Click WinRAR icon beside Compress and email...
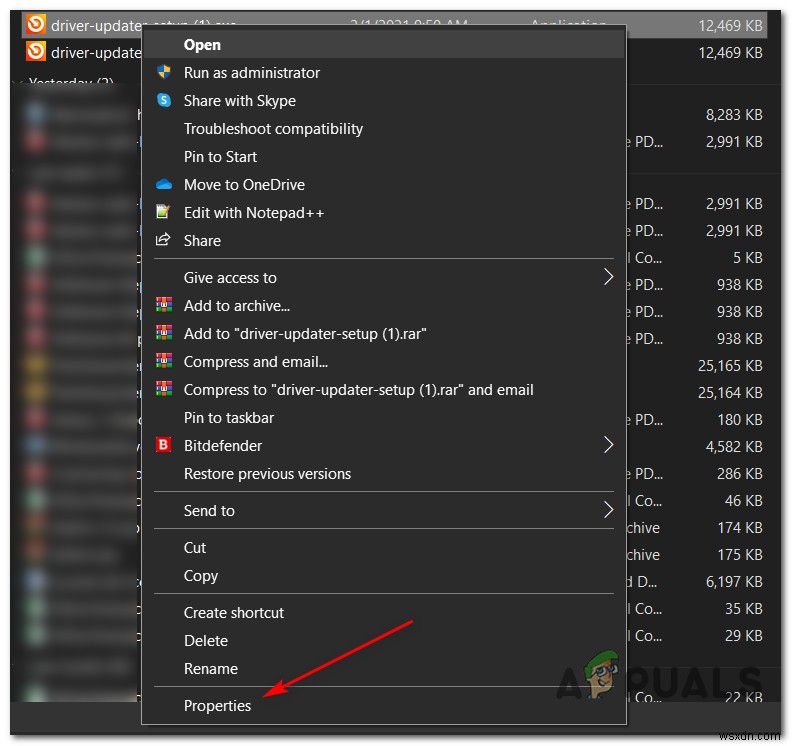 (x=164, y=361)
